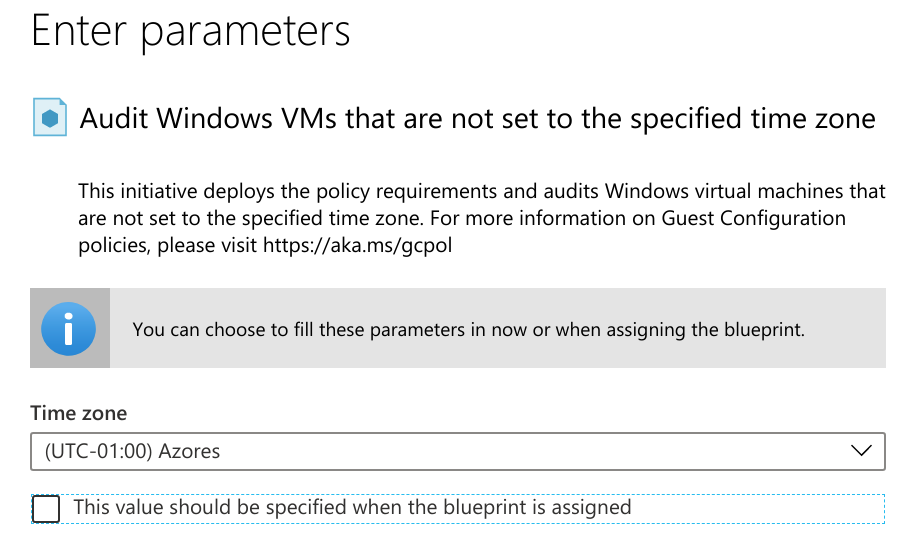Click the initiative description paragraph
912x550 pixels.
(x=482, y=218)
